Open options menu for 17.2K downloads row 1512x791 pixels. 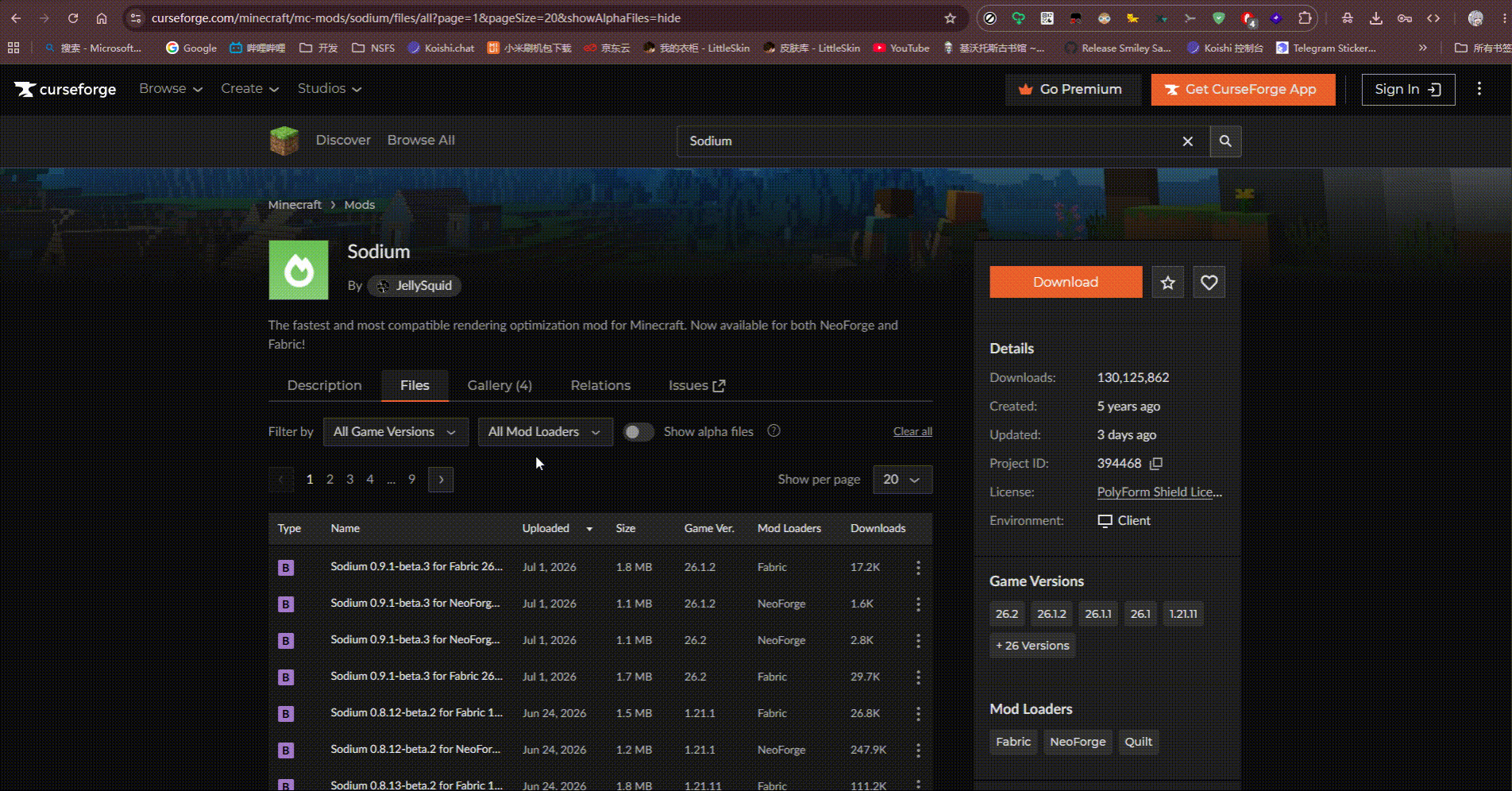918,567
